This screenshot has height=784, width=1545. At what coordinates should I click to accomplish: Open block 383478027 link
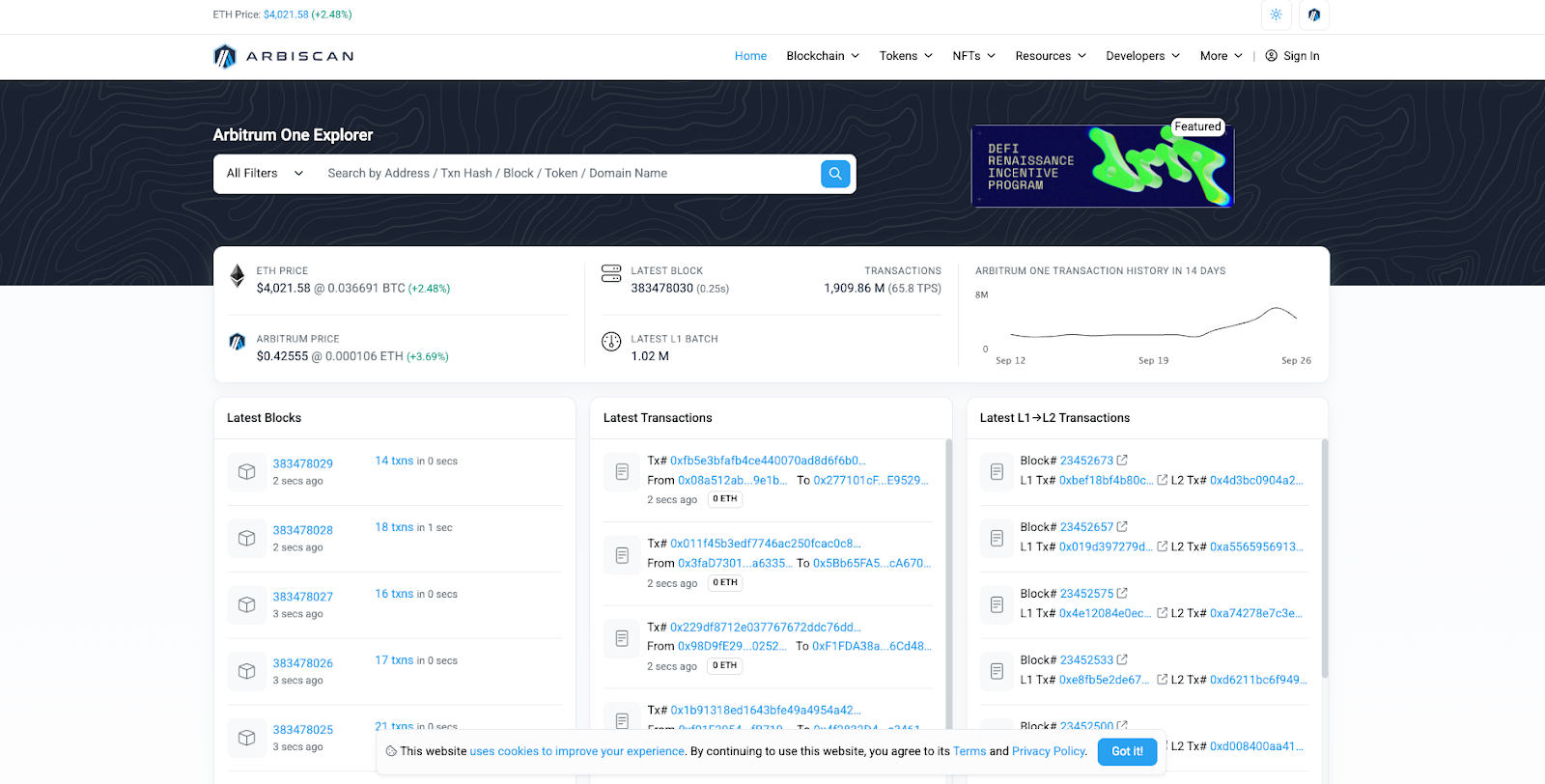[302, 597]
